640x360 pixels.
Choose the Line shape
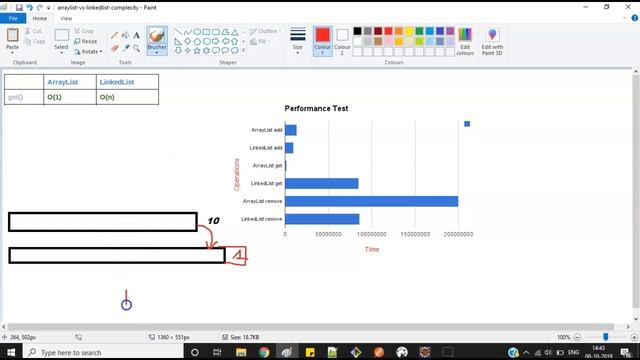(178, 32)
